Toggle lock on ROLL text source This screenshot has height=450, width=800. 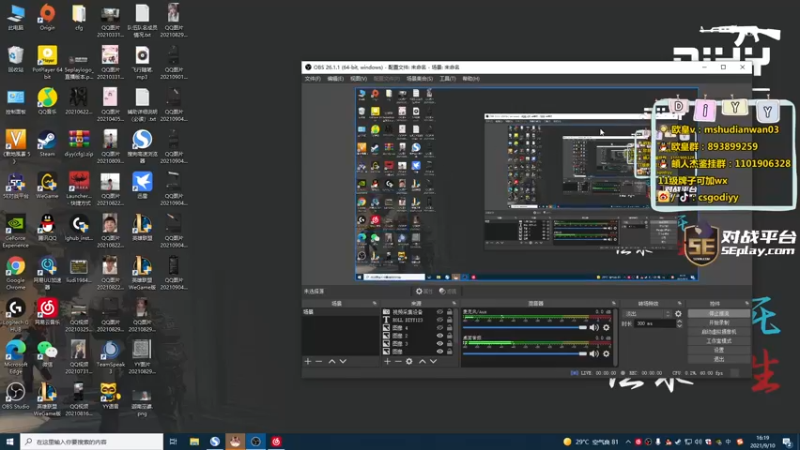(449, 320)
